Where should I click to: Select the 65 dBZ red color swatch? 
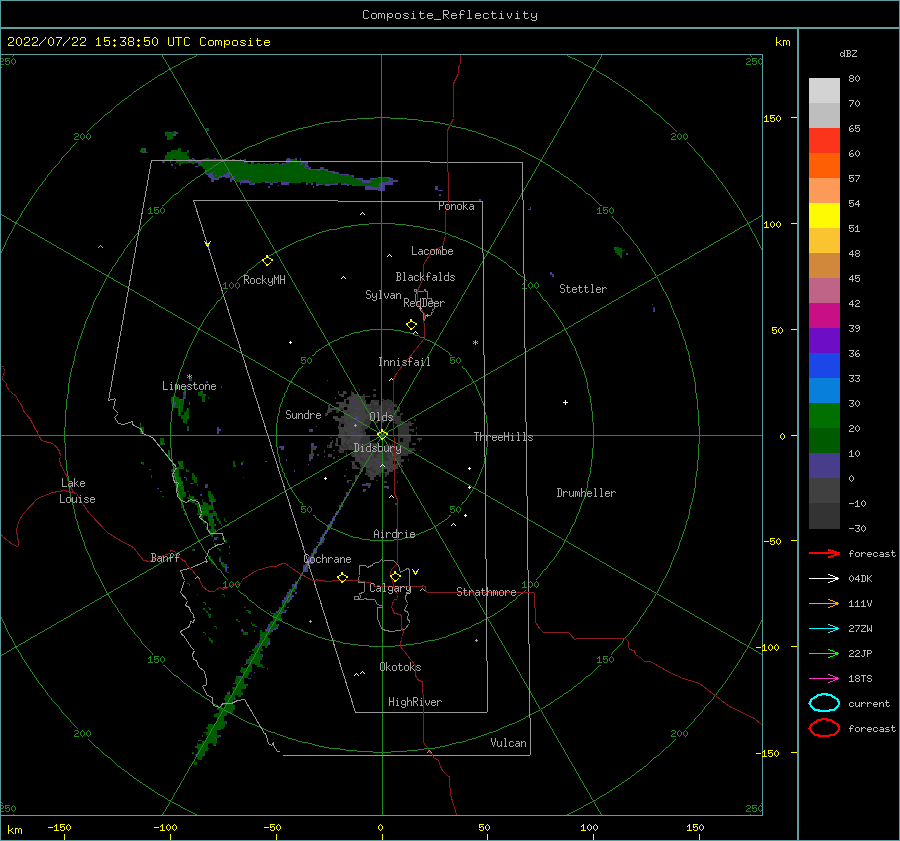point(824,140)
